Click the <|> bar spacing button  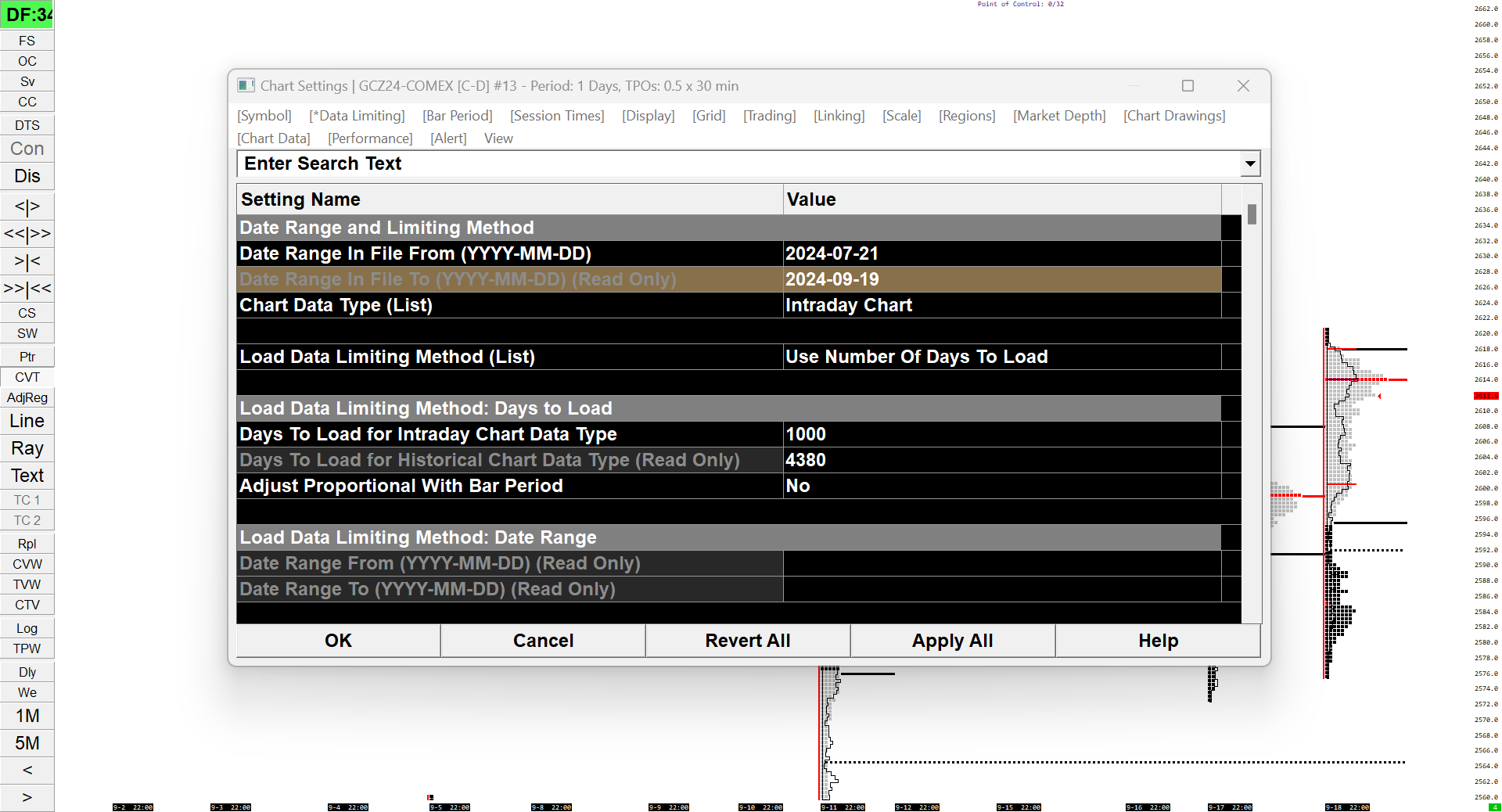pyautogui.click(x=27, y=207)
